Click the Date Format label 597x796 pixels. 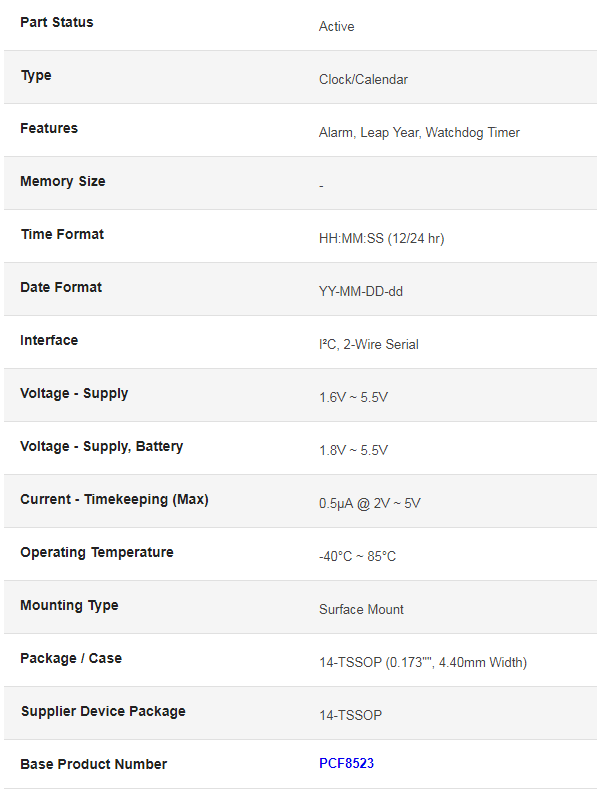pyautogui.click(x=61, y=287)
